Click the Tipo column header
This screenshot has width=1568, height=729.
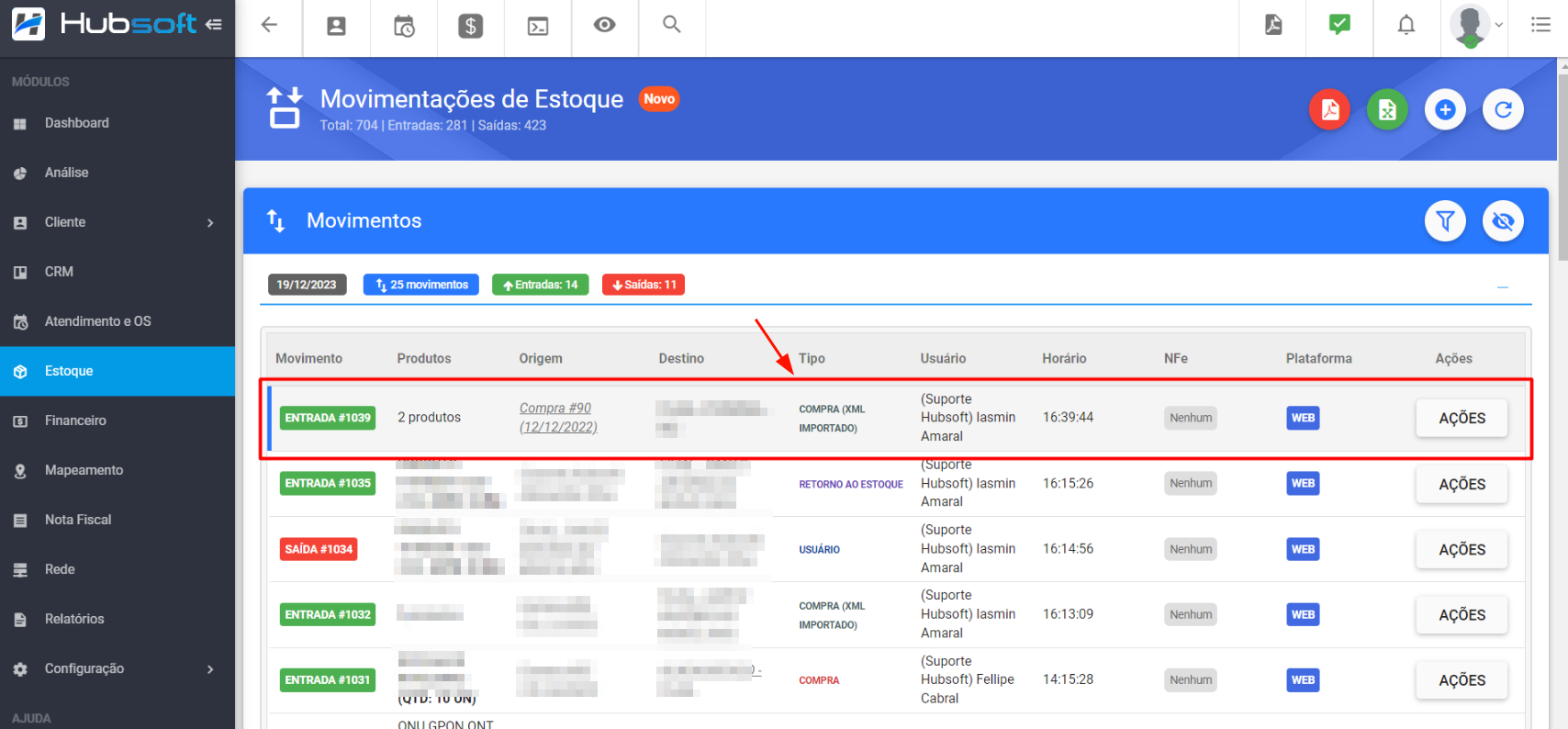tap(812, 359)
